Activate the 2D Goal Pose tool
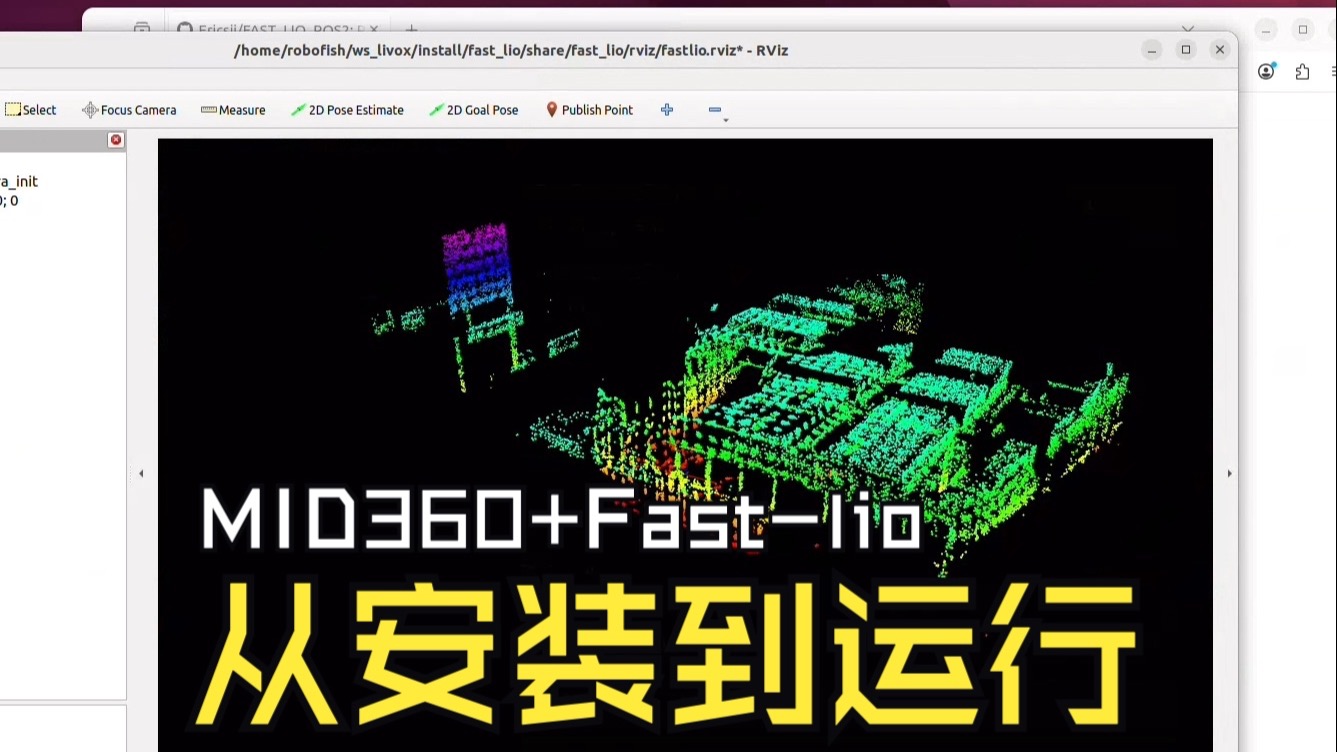The width and height of the screenshot is (1337, 752). click(473, 110)
